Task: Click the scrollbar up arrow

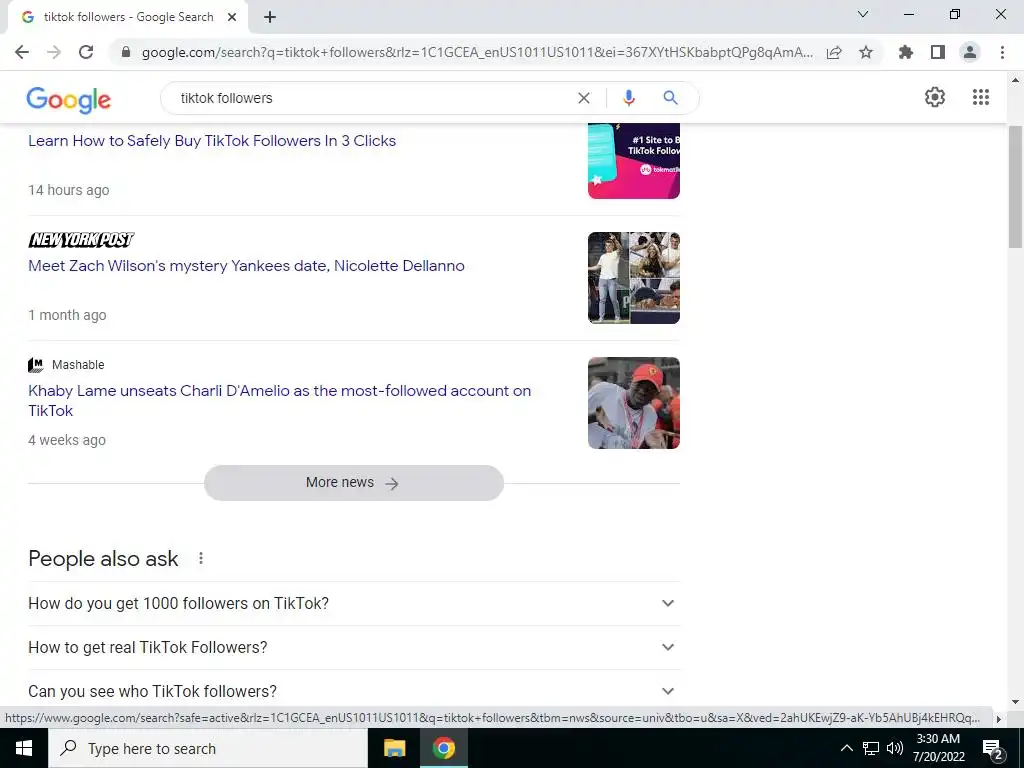Action: coord(1015,80)
